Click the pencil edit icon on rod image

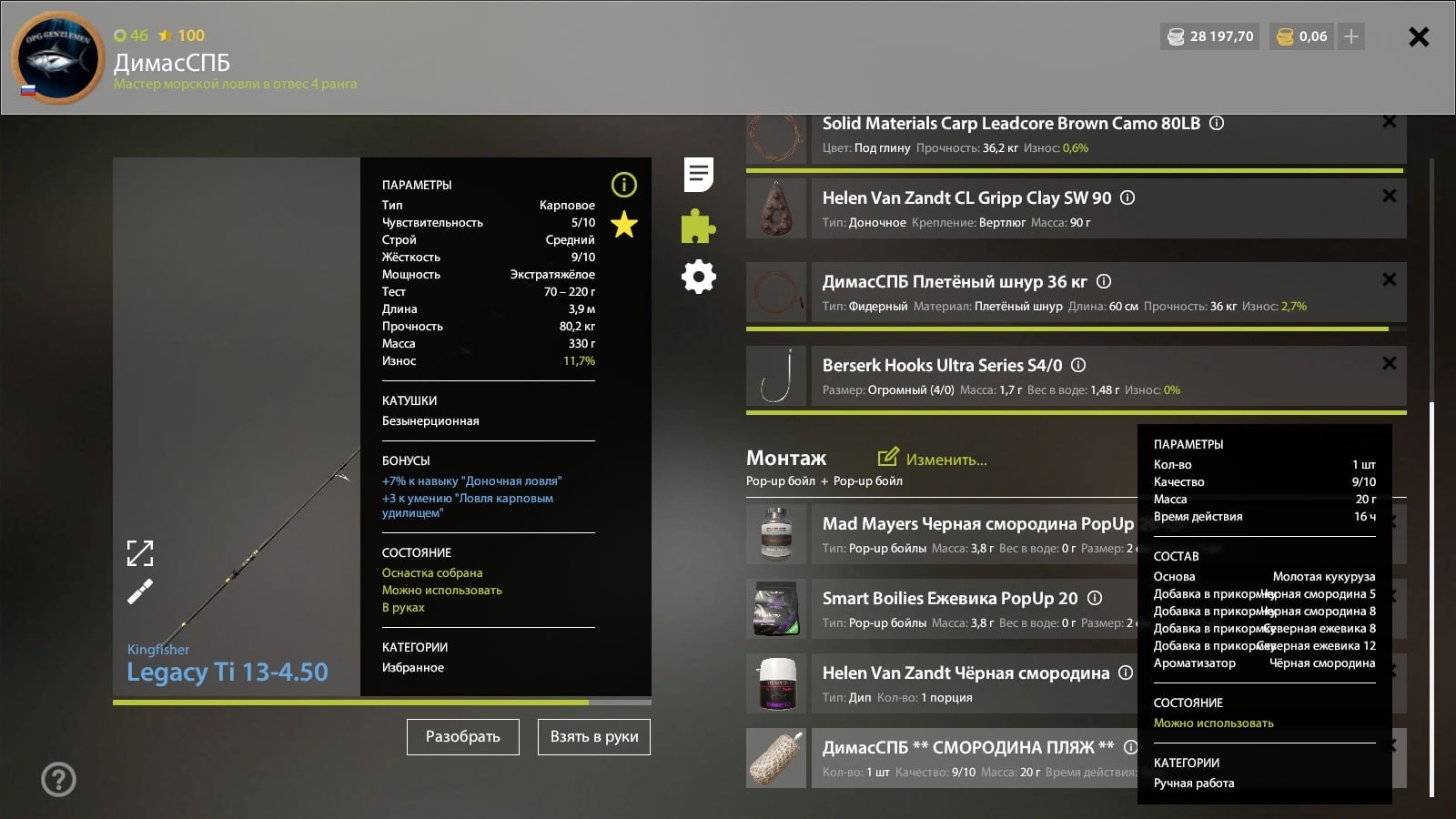click(140, 592)
